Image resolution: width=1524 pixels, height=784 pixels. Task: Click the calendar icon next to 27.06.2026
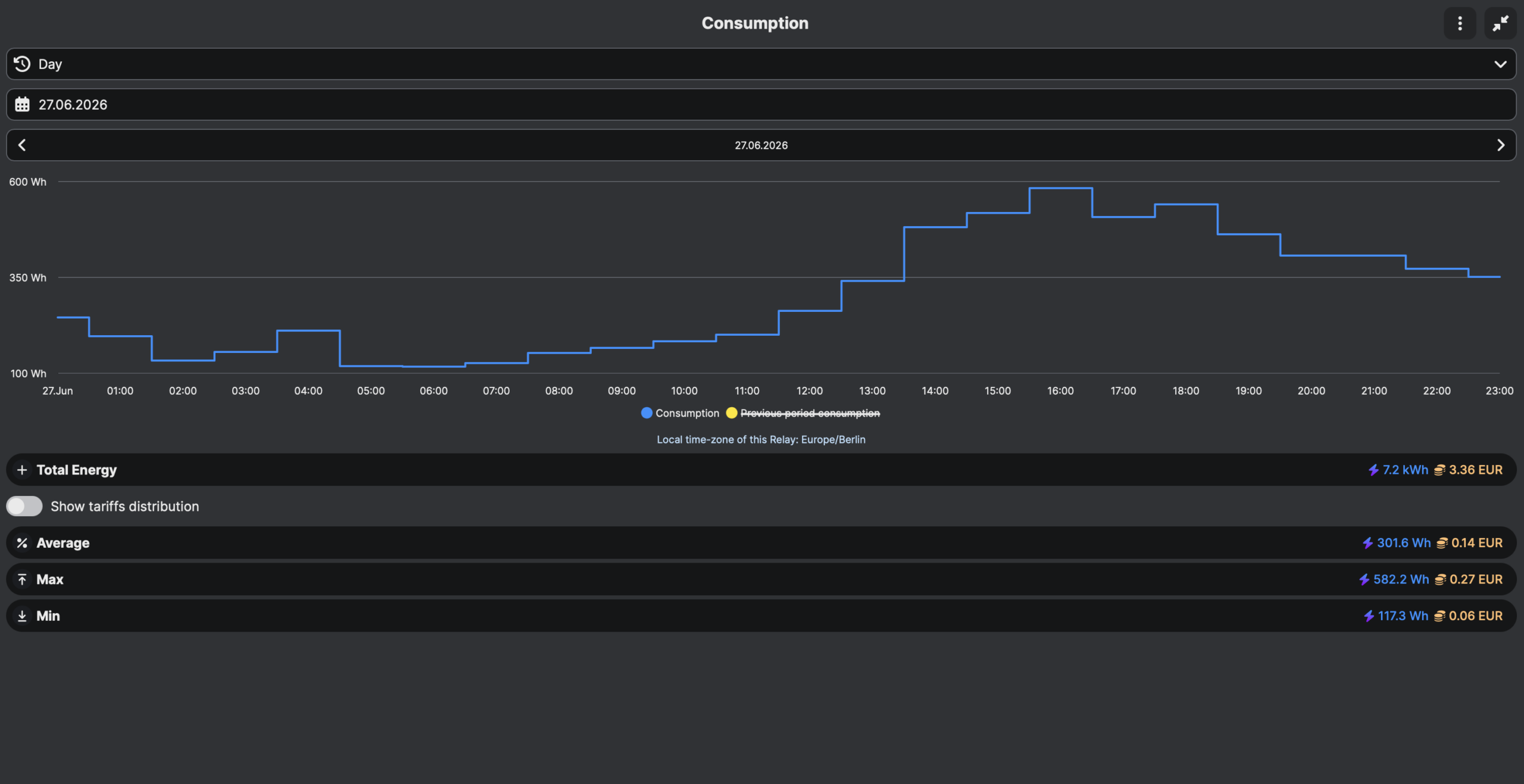(x=22, y=104)
